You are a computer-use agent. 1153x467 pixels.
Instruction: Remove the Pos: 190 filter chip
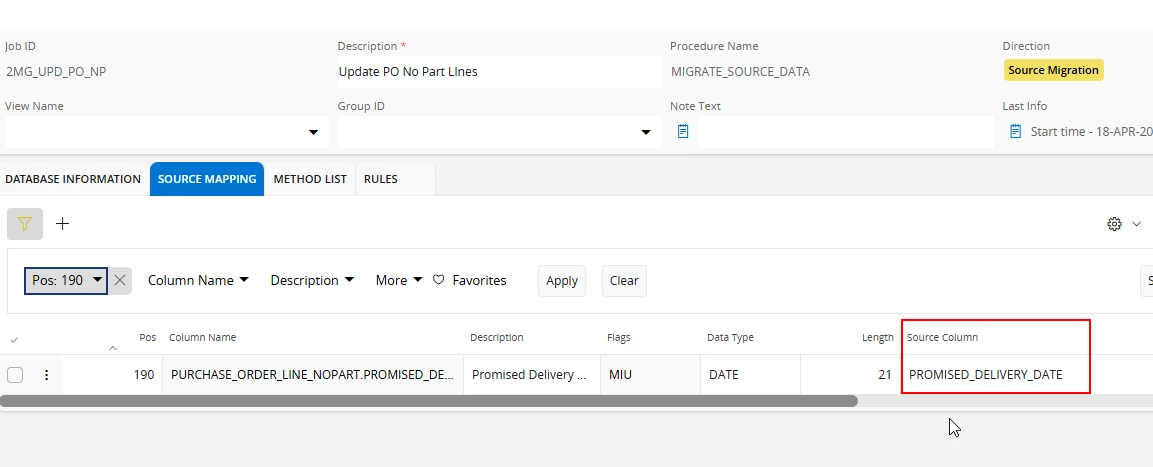[x=120, y=280]
